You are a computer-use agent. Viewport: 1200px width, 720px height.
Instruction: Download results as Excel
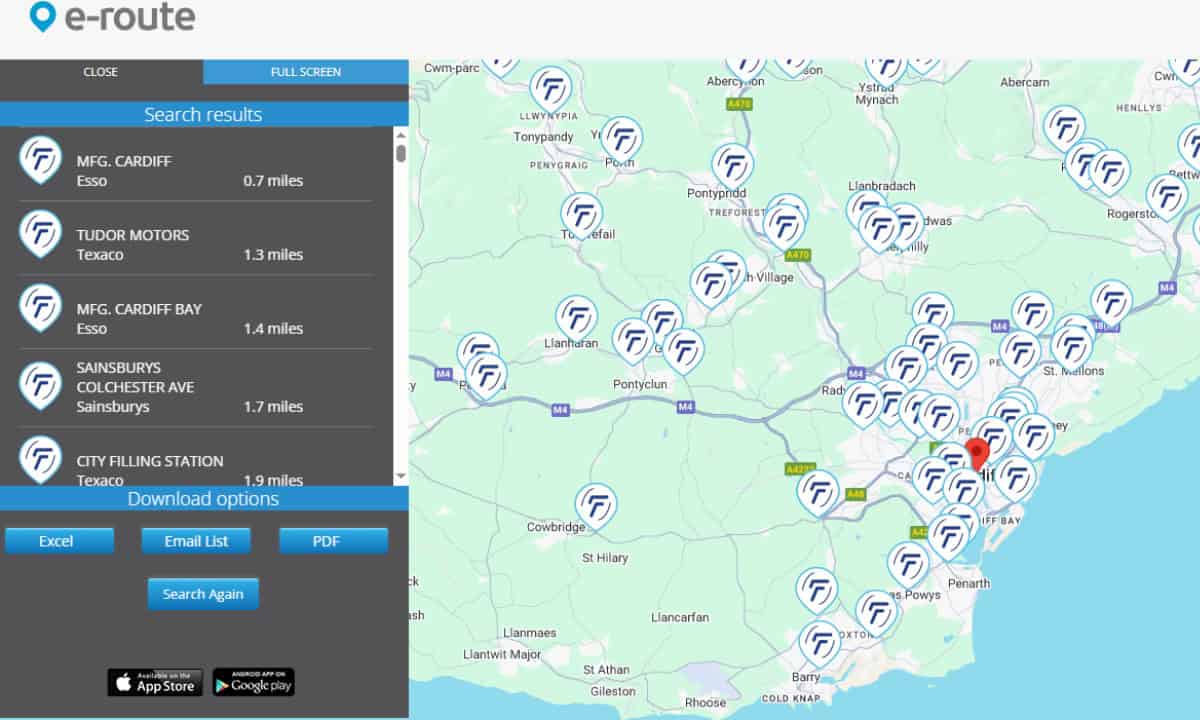[59, 541]
